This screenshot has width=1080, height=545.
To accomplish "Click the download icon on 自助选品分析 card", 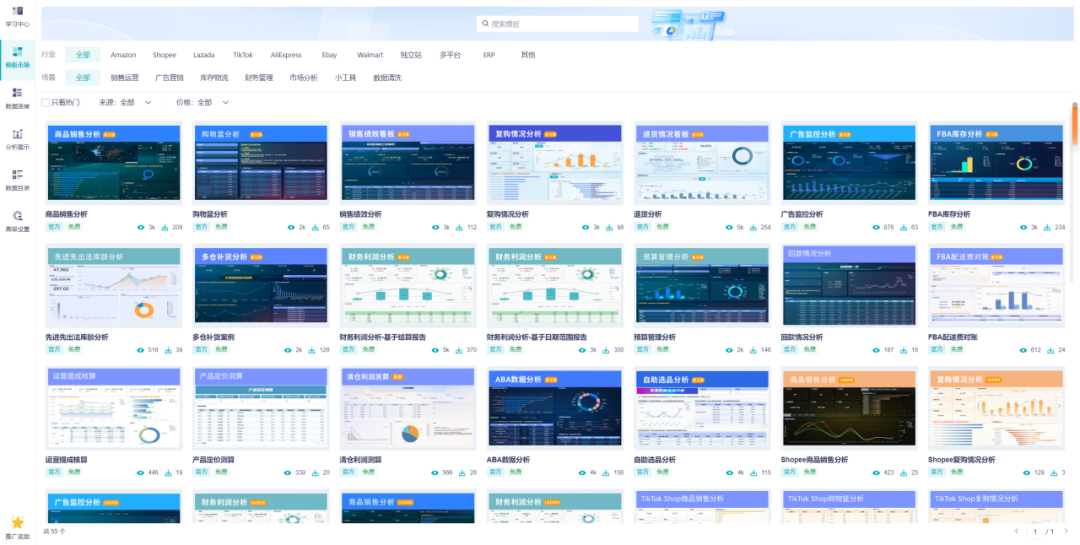I will (754, 473).
